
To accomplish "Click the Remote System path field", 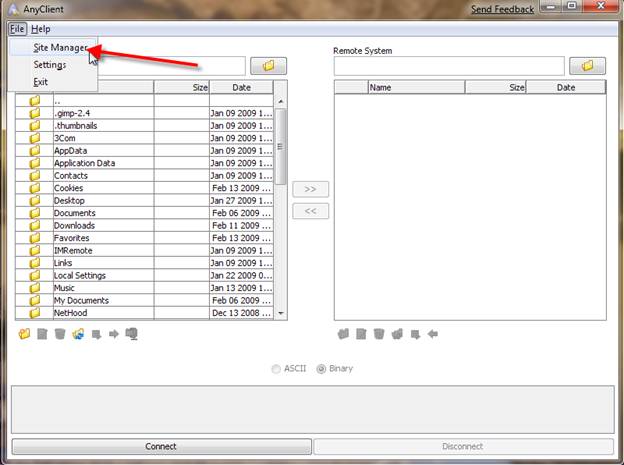I will tap(449, 66).
